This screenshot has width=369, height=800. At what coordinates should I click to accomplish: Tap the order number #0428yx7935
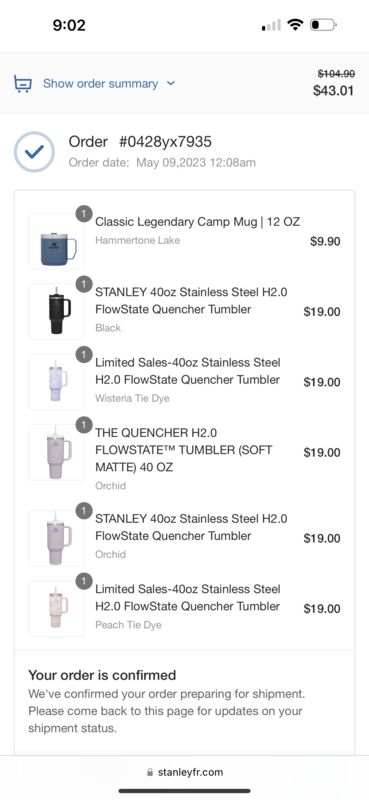(x=165, y=142)
